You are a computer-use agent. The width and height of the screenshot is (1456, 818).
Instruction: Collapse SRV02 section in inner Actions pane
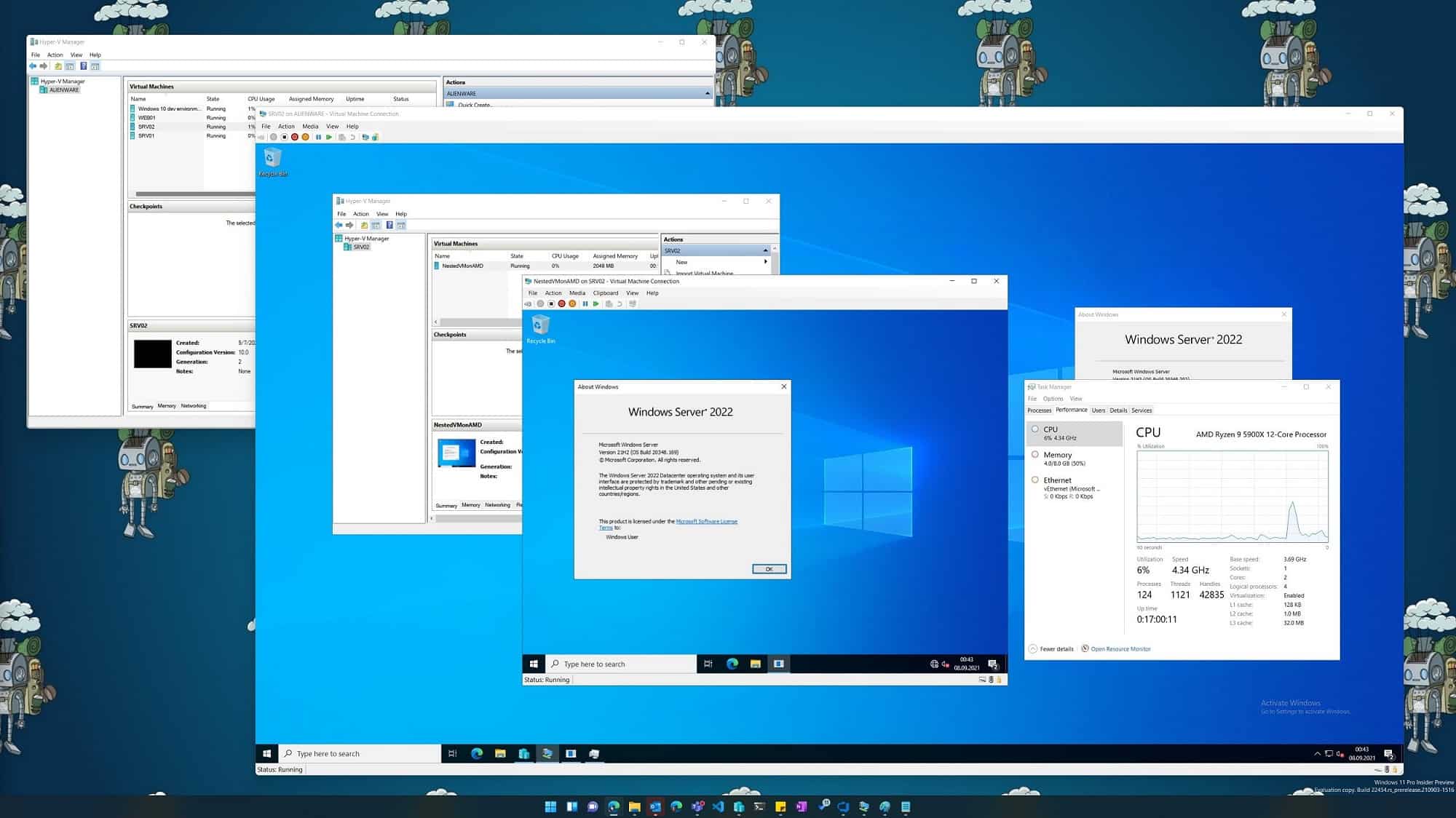(765, 250)
